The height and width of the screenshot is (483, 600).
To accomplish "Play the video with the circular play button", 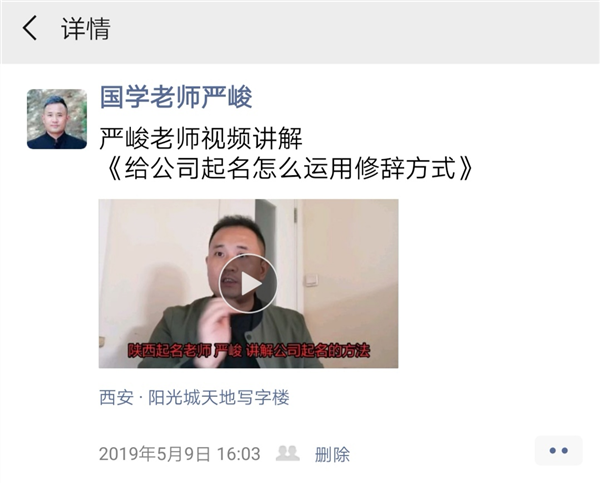I will (x=248, y=284).
